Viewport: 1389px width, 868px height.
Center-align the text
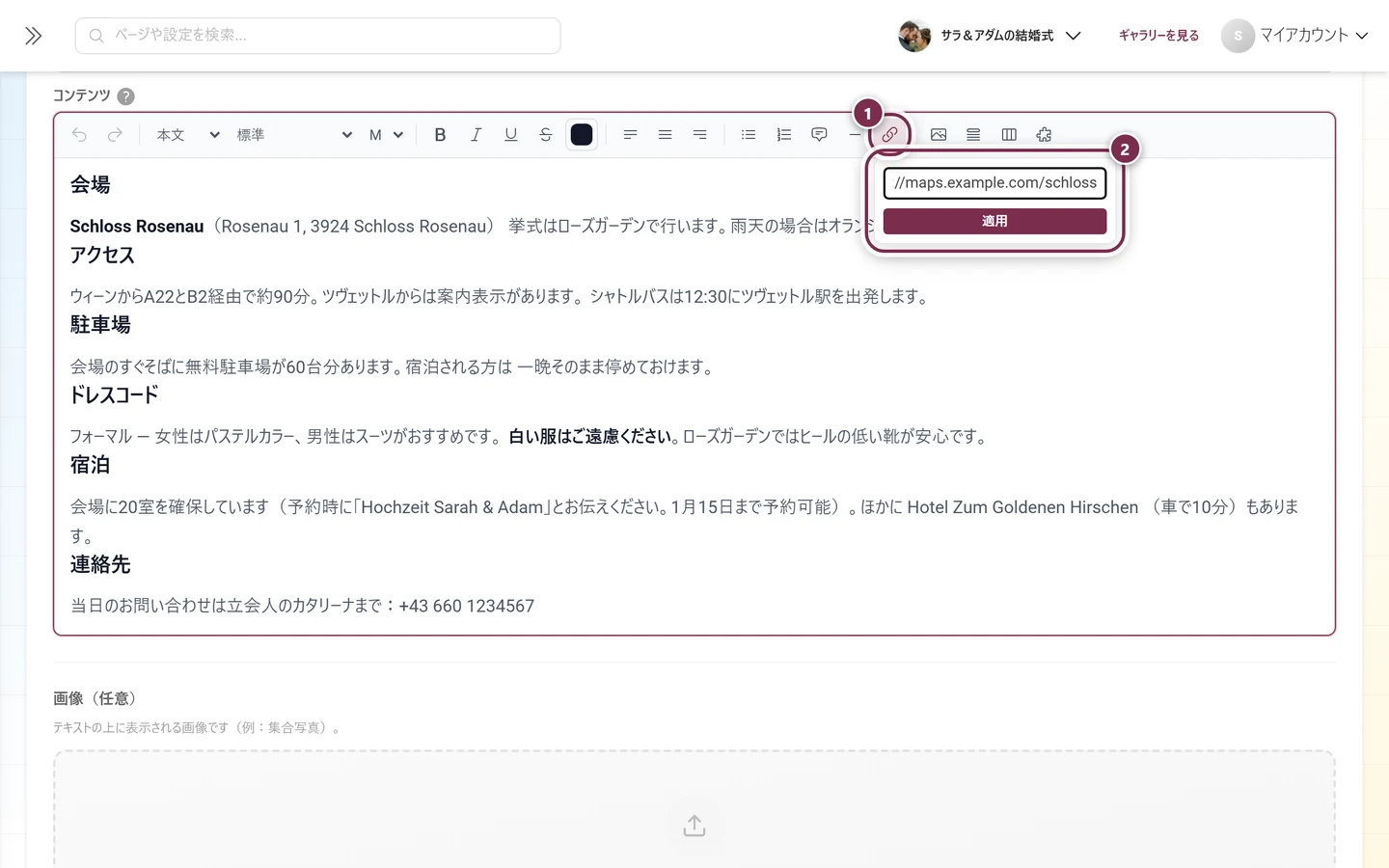[665, 135]
